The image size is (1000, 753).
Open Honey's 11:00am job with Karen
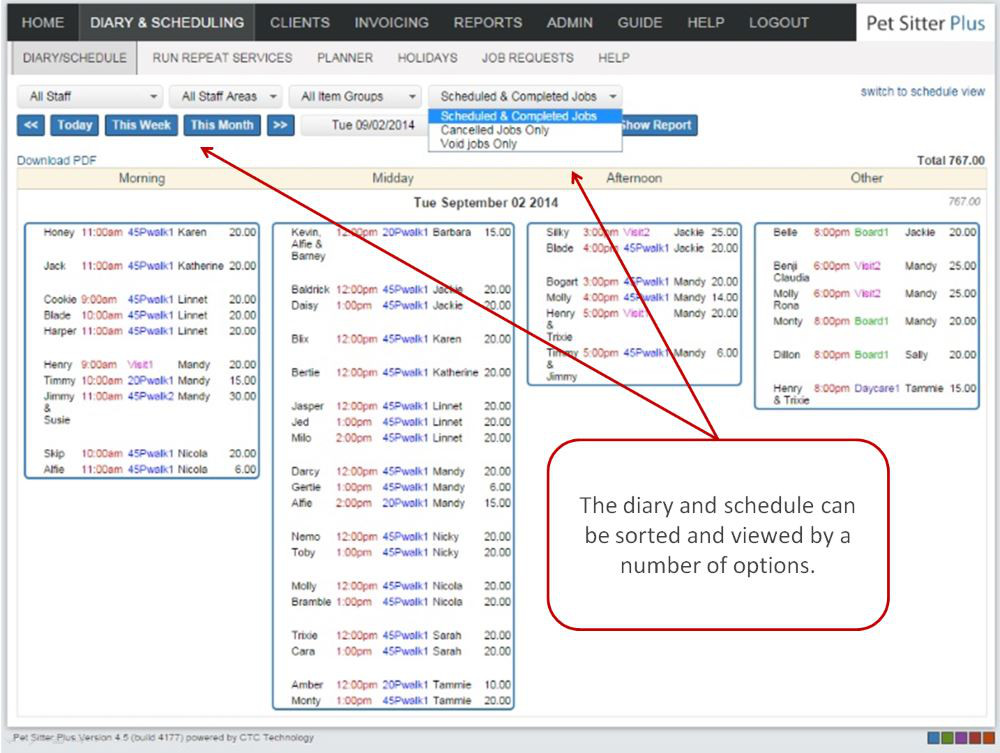coord(149,232)
